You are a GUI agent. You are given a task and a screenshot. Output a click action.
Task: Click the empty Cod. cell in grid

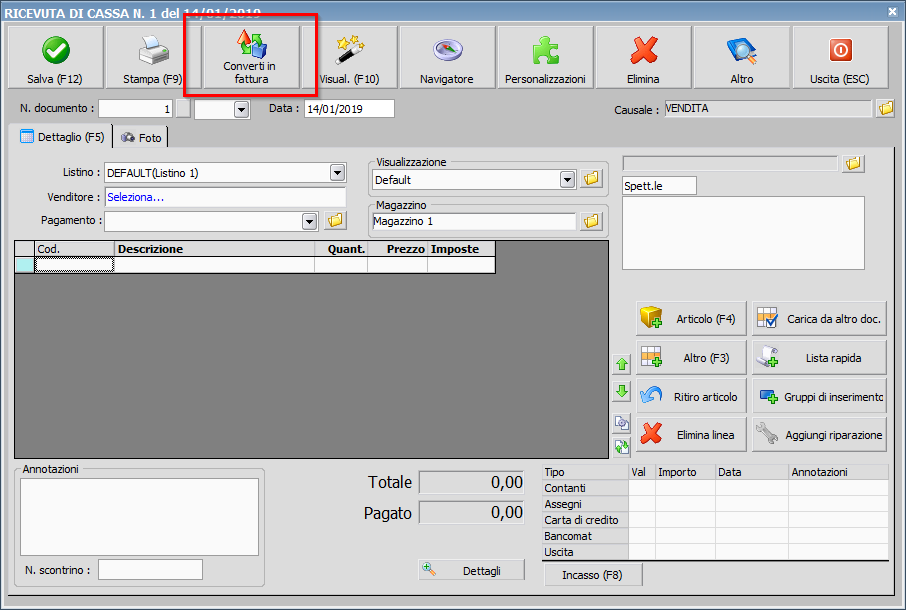[x=75, y=265]
